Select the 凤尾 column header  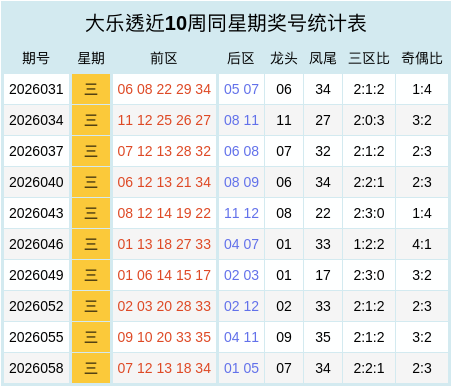[323, 58]
